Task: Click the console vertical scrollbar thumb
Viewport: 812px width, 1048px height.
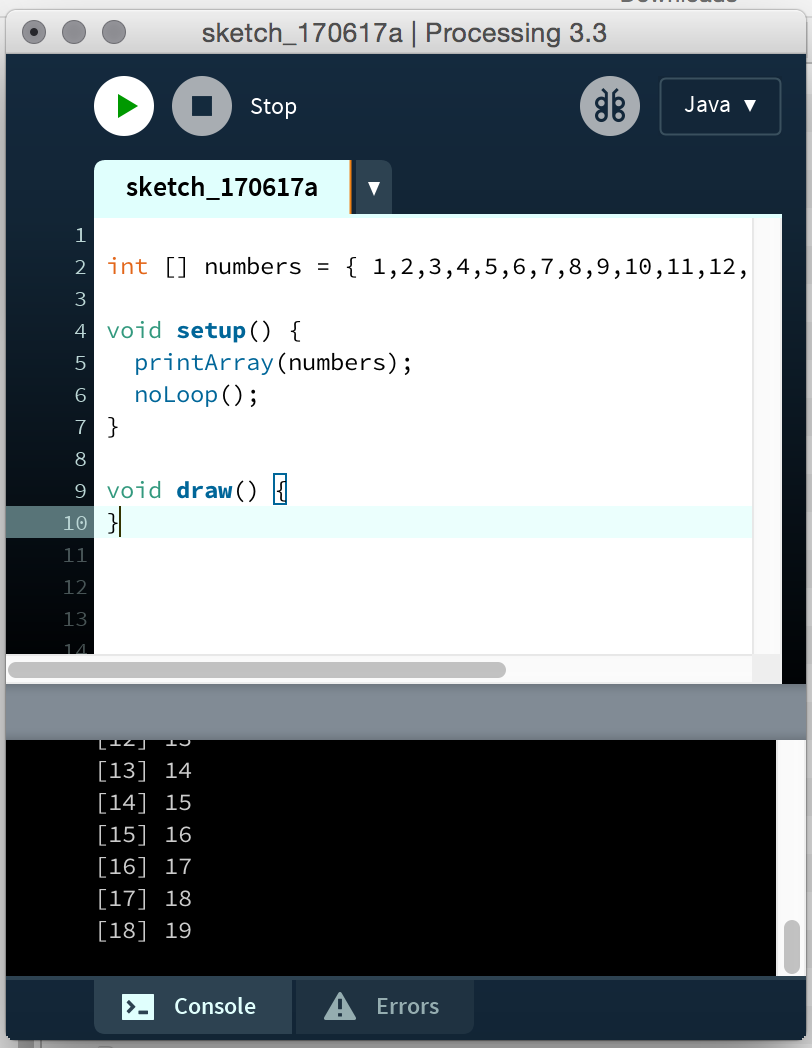Action: click(x=792, y=947)
